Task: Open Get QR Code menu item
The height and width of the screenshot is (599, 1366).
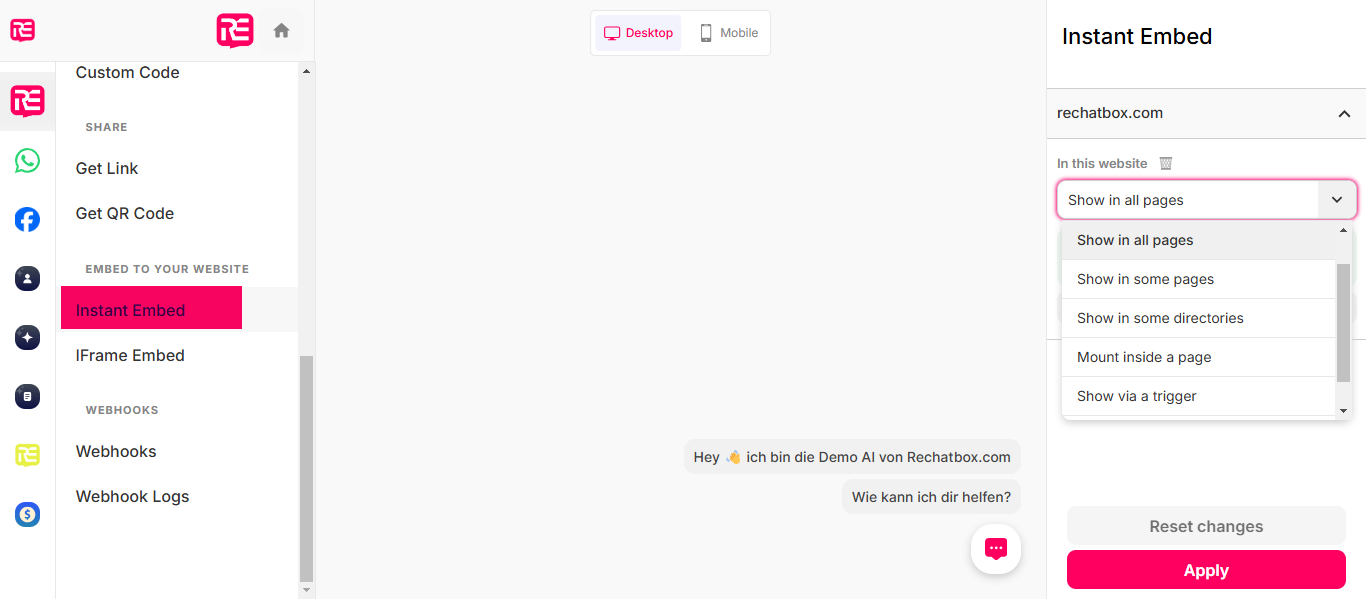Action: [125, 213]
